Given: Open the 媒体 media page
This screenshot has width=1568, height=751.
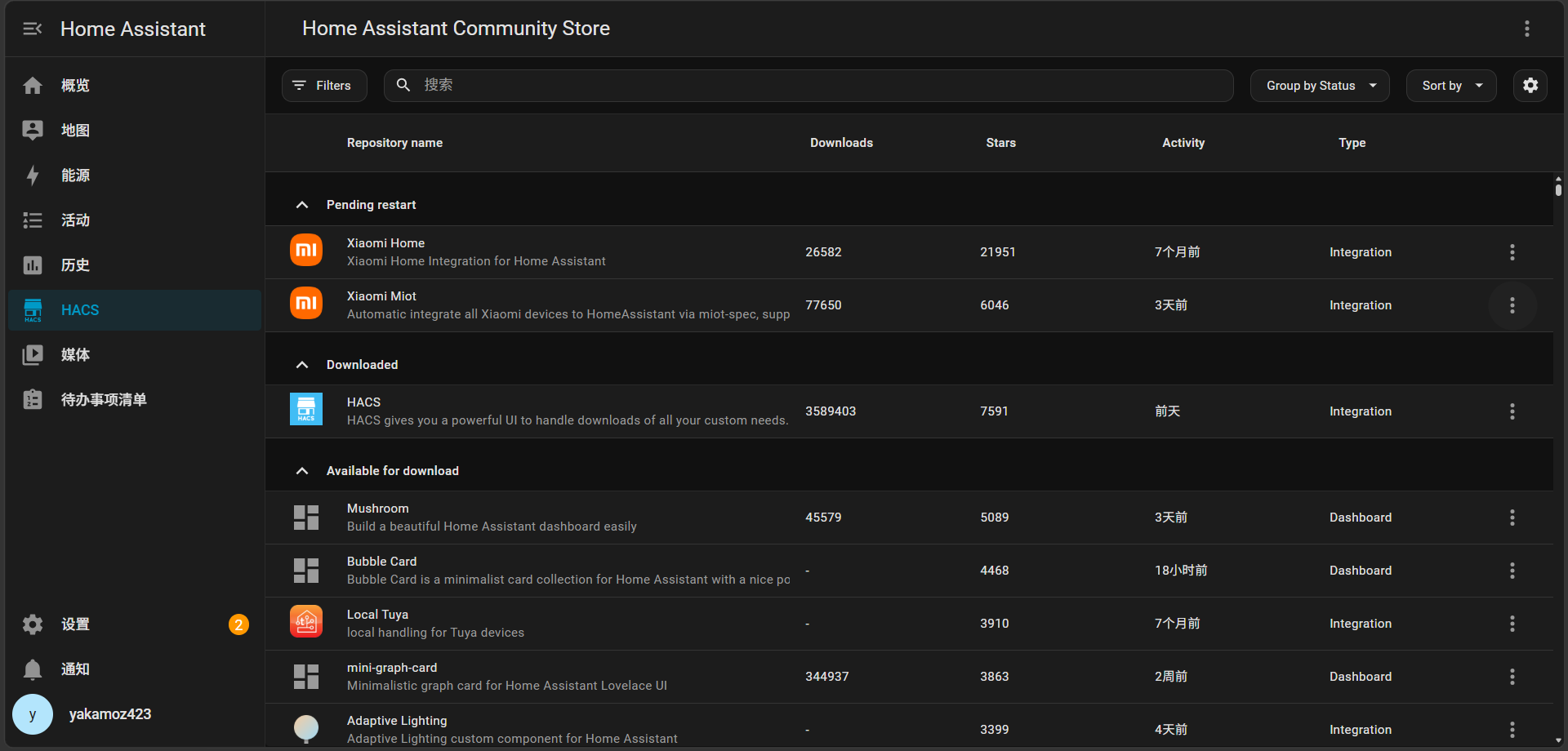Looking at the screenshot, I should coord(135,355).
